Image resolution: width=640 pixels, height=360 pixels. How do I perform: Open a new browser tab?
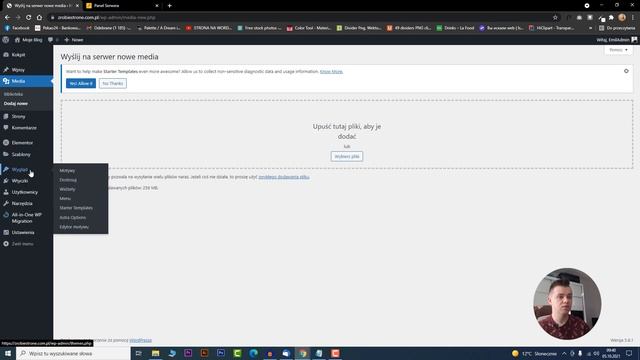[x=169, y=6]
